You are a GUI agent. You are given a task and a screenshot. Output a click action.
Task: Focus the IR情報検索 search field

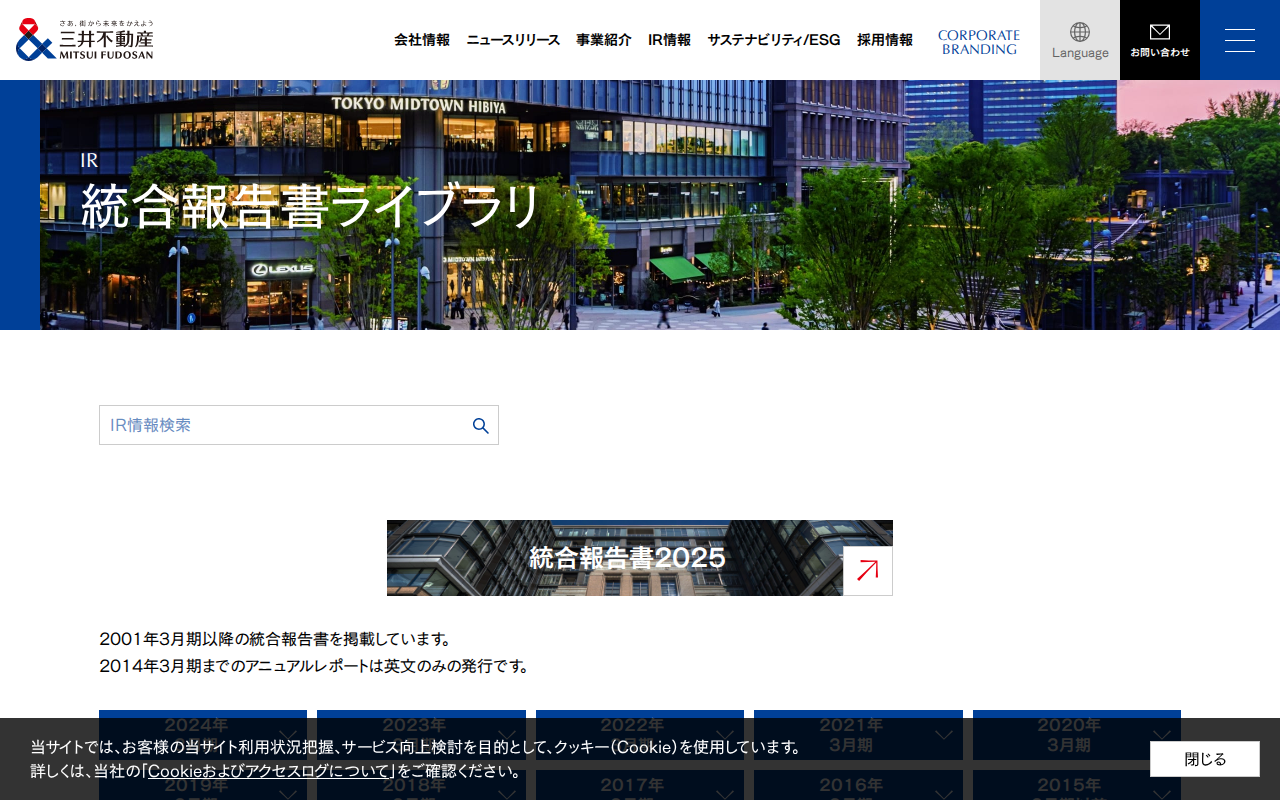point(299,425)
